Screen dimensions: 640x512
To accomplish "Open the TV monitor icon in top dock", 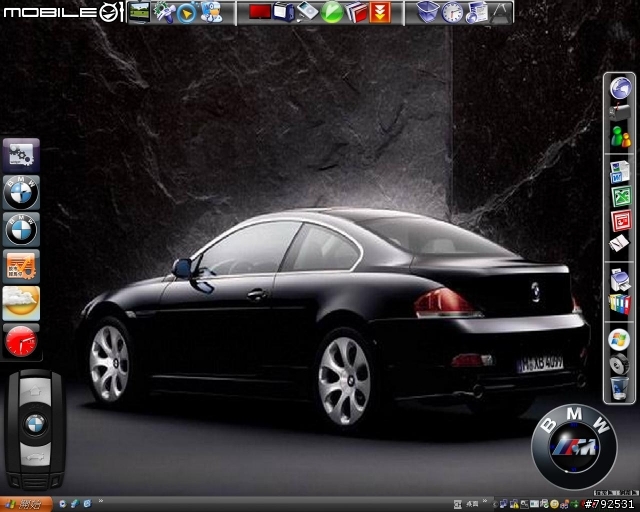I will pos(139,12).
